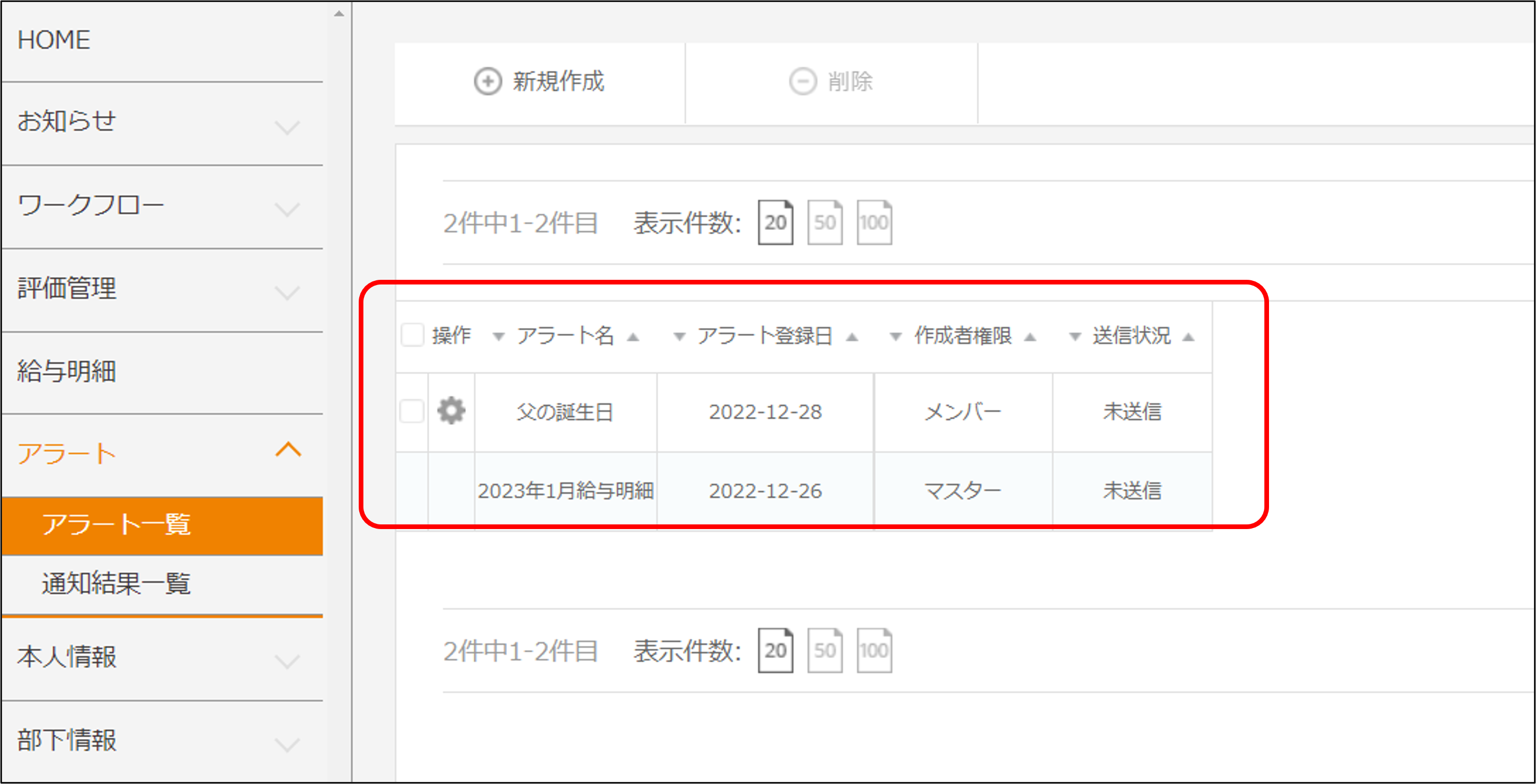
Task: Open 給与明細 in the sidebar
Action: 67,372
